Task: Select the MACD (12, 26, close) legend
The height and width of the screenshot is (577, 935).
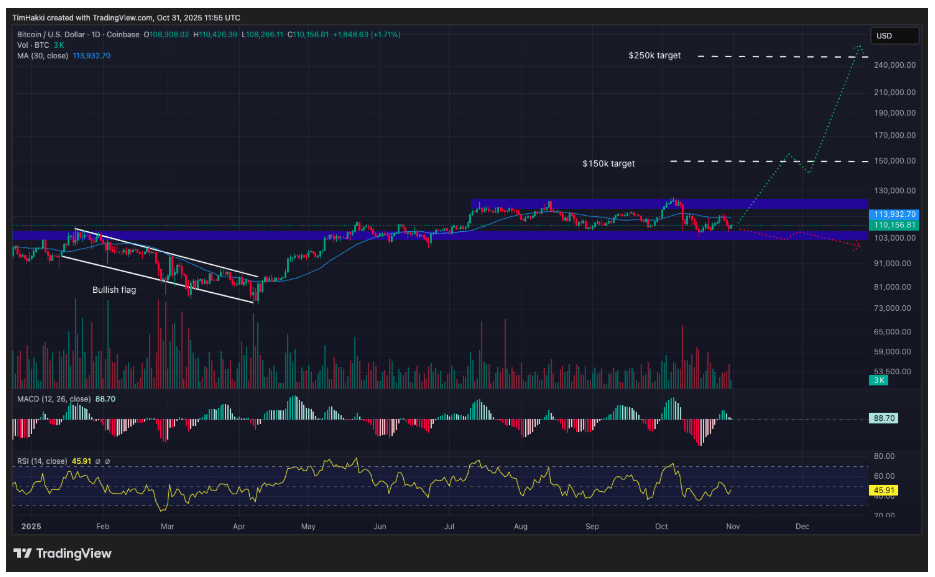Action: [x=66, y=399]
